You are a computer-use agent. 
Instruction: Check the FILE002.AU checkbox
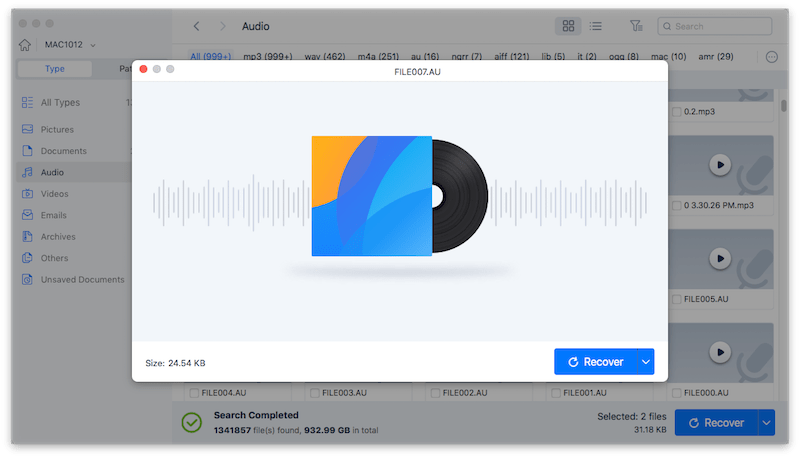pyautogui.click(x=435, y=393)
